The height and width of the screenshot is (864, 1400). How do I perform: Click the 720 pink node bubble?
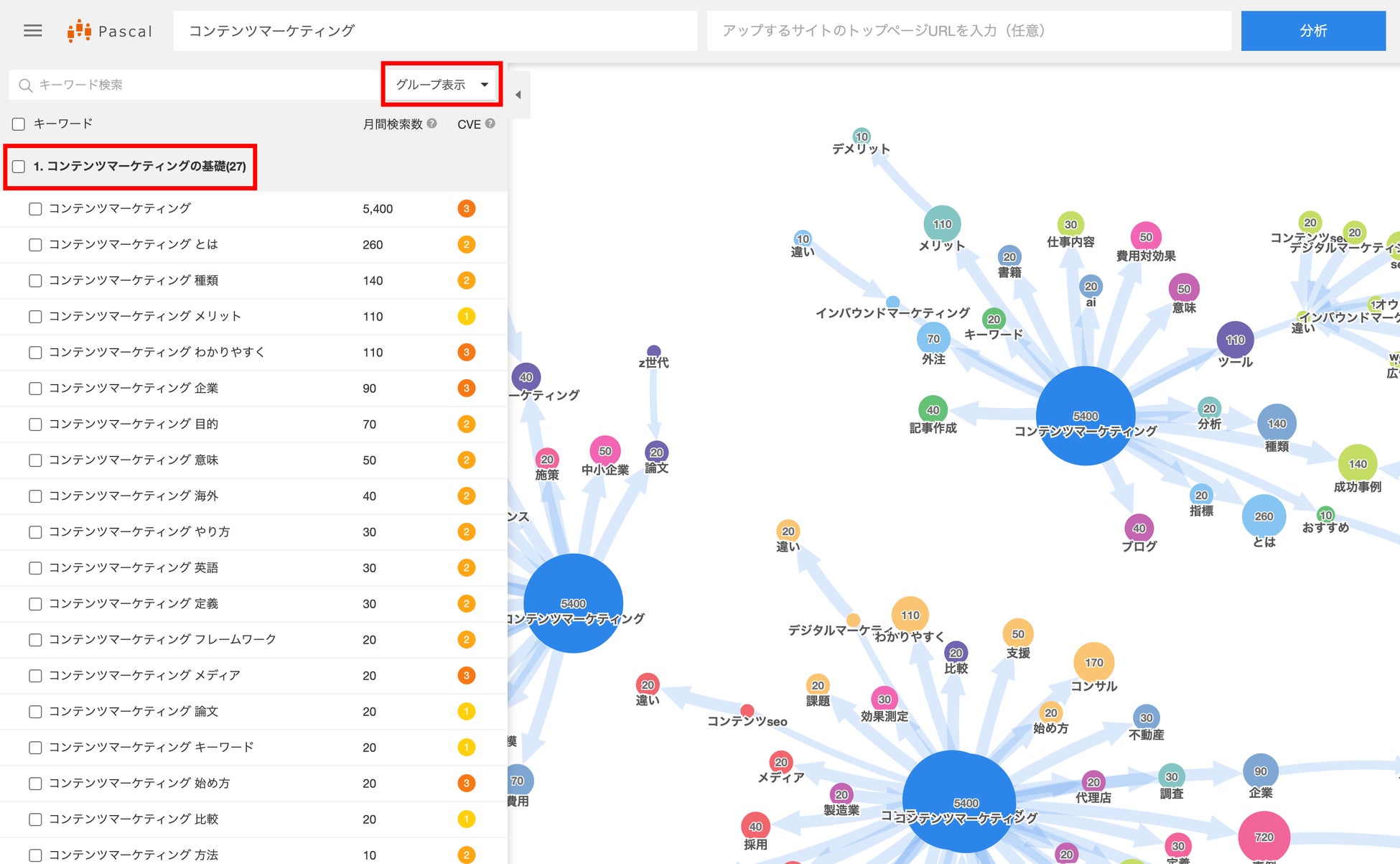[1264, 837]
